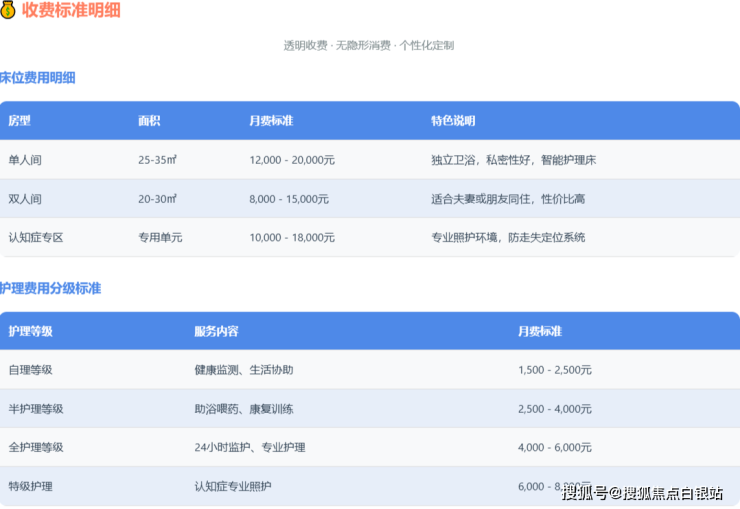Click the 12,000 - 20,000元 price cell
The image size is (740, 509).
[292, 160]
